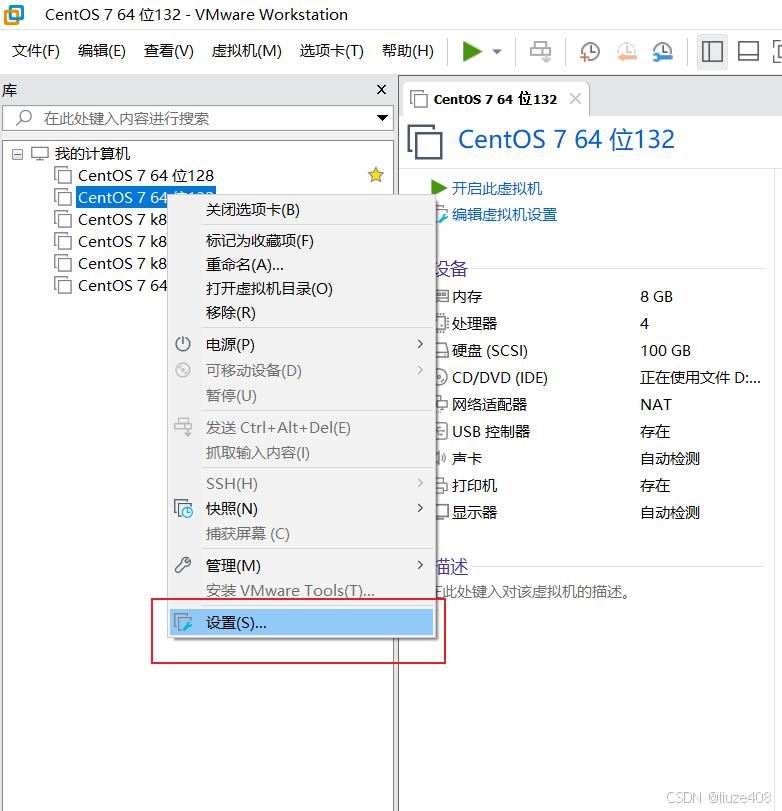
Task: Toggle the library sidebar view icon
Action: tap(712, 52)
